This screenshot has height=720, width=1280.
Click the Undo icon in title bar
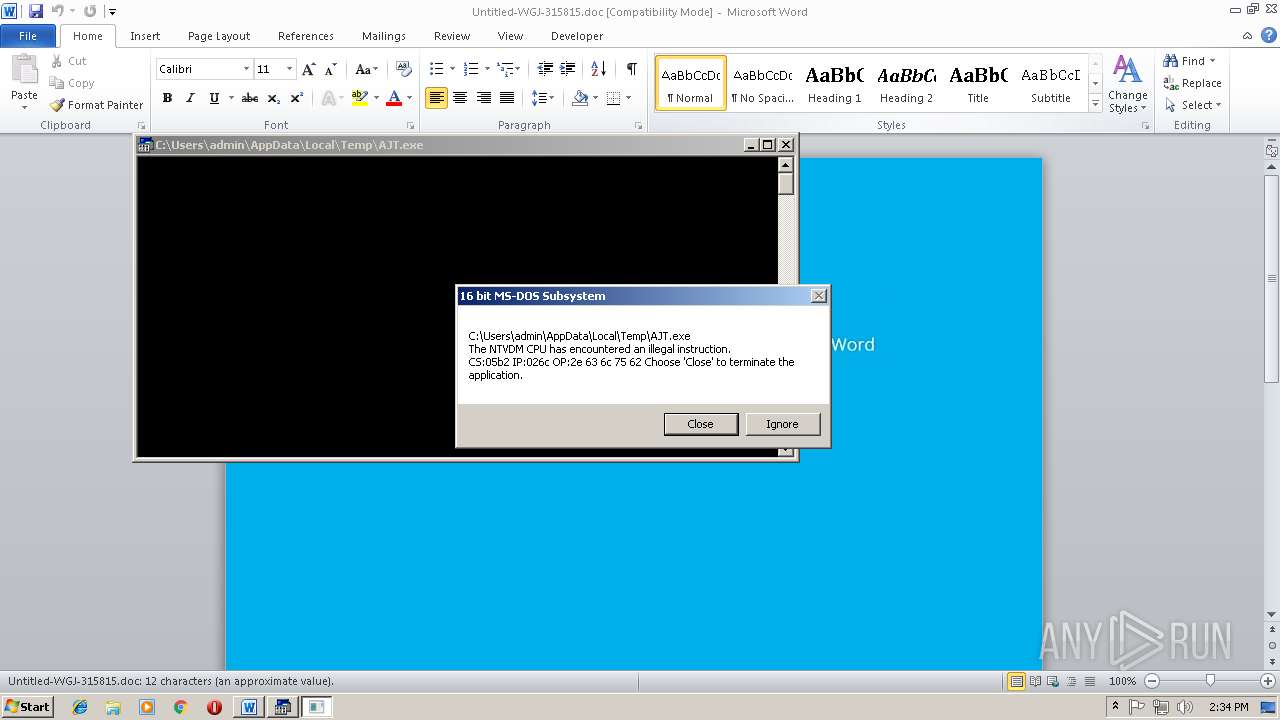point(57,11)
